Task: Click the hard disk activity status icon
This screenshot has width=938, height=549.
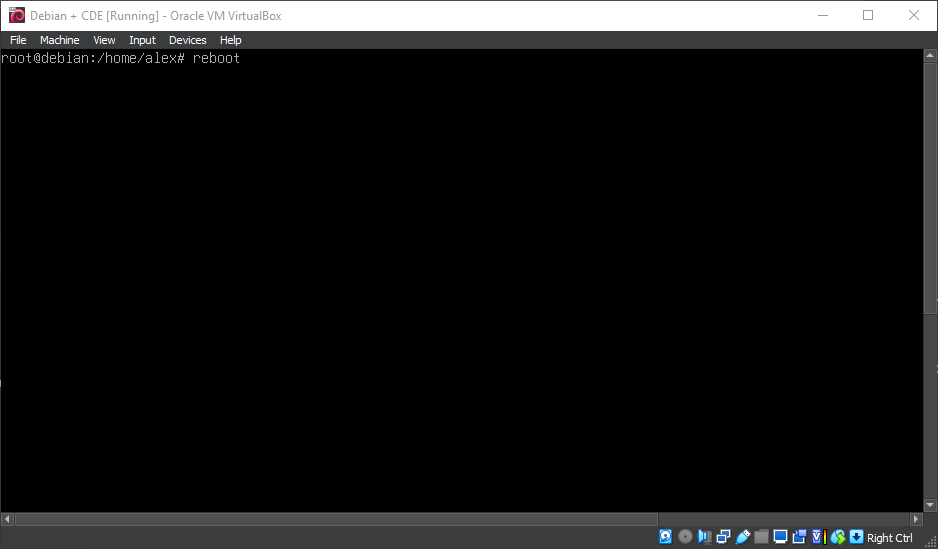Action: tap(666, 537)
